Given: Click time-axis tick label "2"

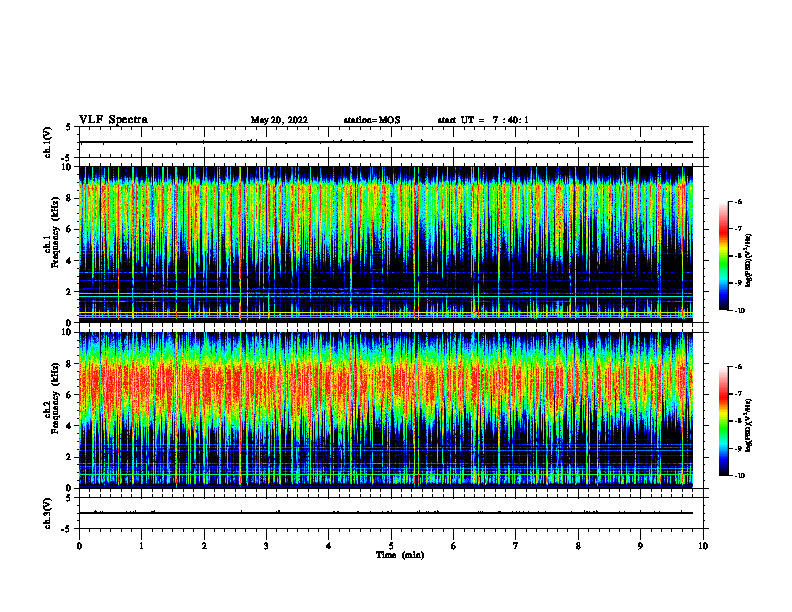Looking at the screenshot, I should [x=204, y=546].
